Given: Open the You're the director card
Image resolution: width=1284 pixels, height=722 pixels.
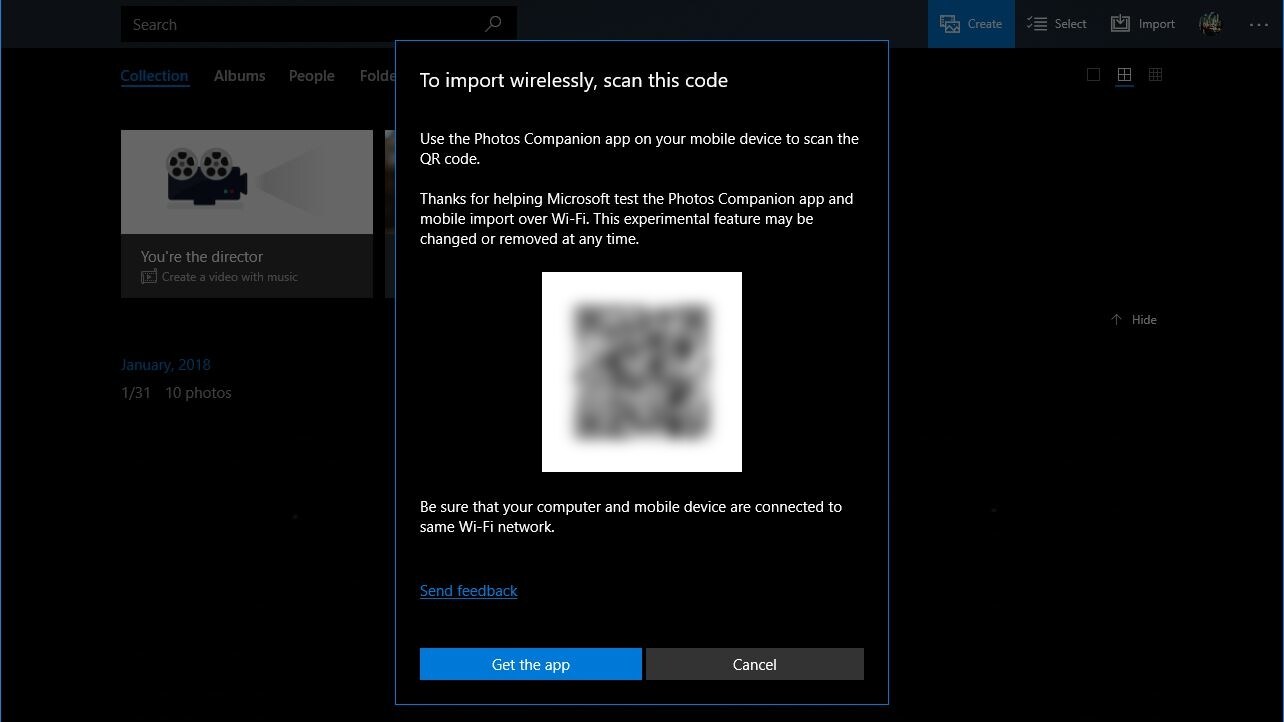Looking at the screenshot, I should 247,214.
